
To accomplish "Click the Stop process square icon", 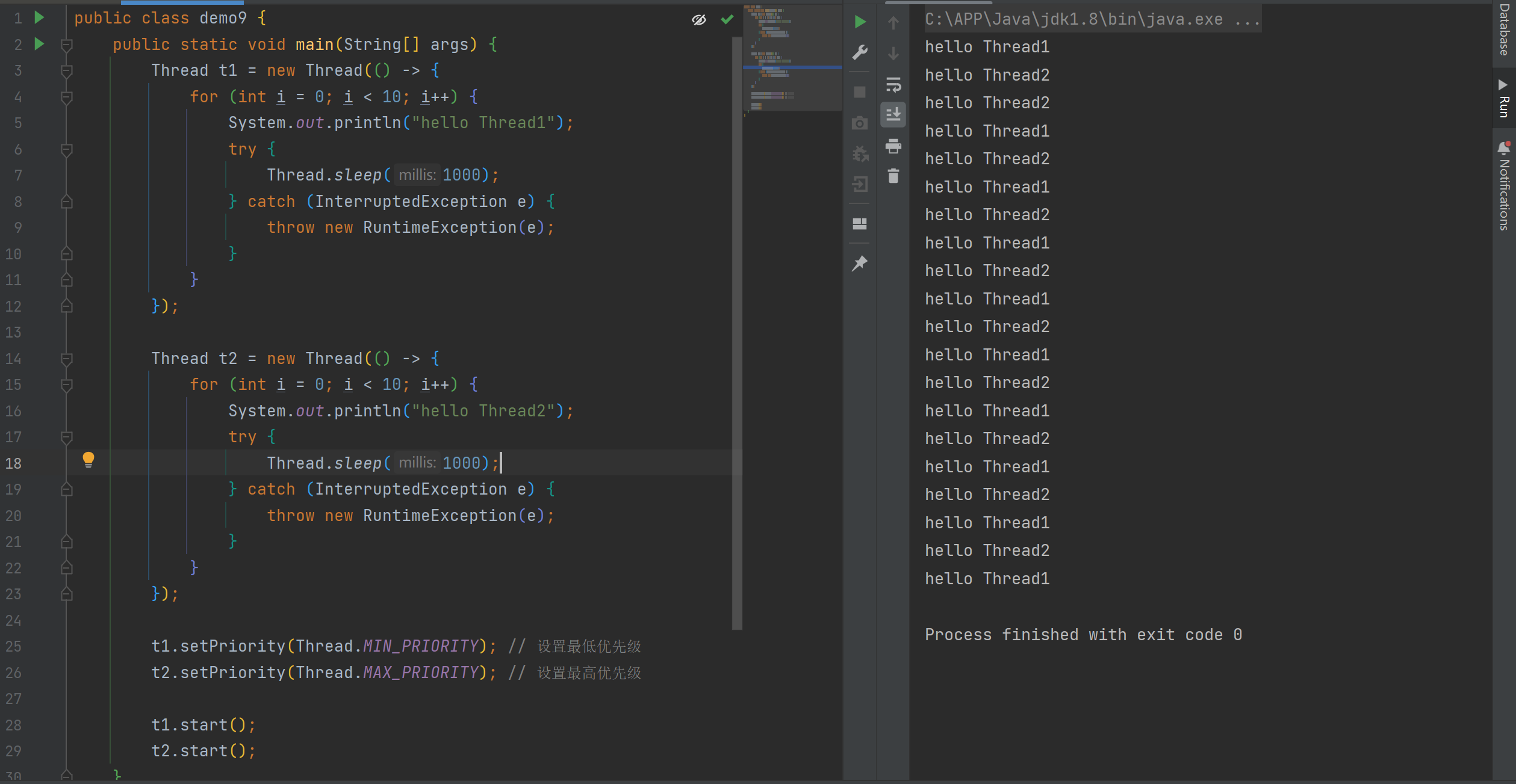I will coord(860,92).
